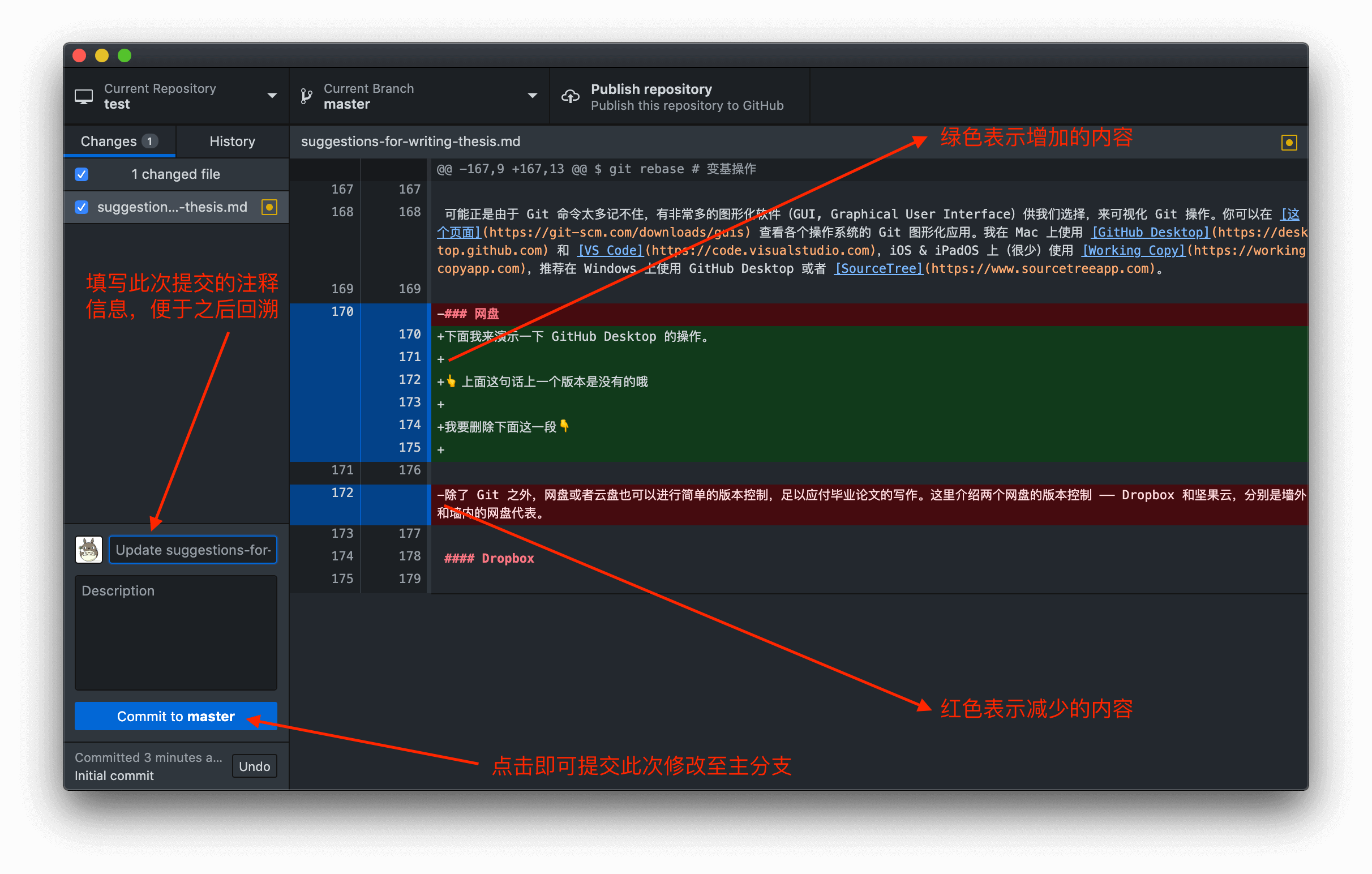Click the git branch icon beside Current Branch
This screenshot has width=1372, height=874.
(307, 96)
